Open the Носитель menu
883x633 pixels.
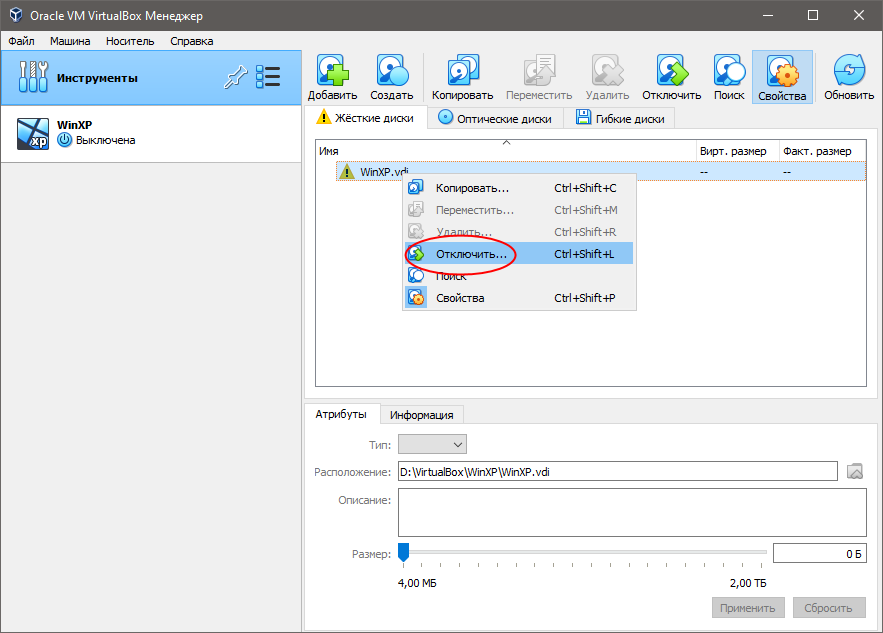click(130, 41)
